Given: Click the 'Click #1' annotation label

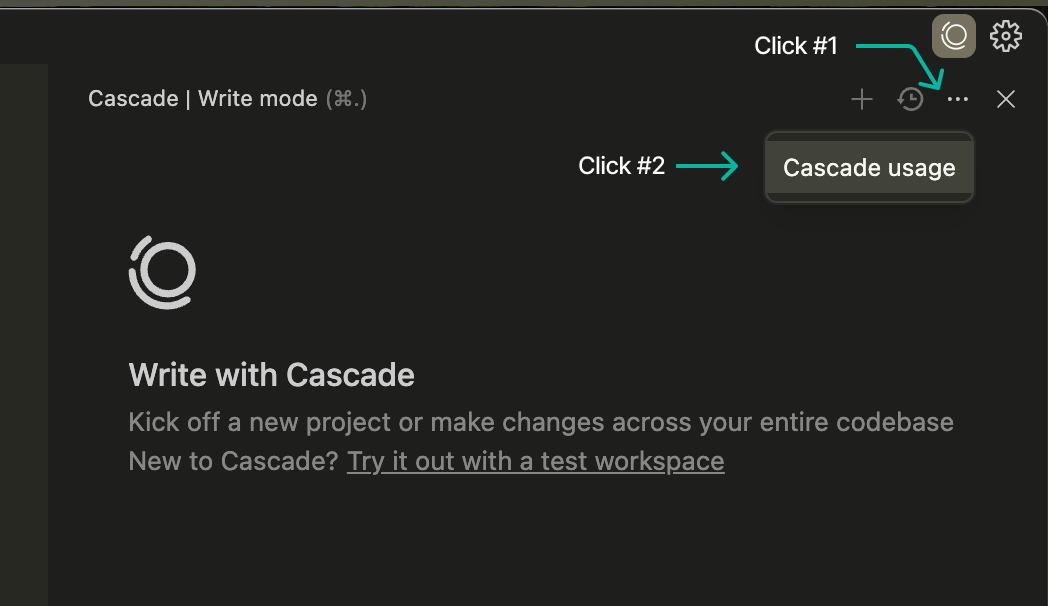Looking at the screenshot, I should click(x=795, y=45).
